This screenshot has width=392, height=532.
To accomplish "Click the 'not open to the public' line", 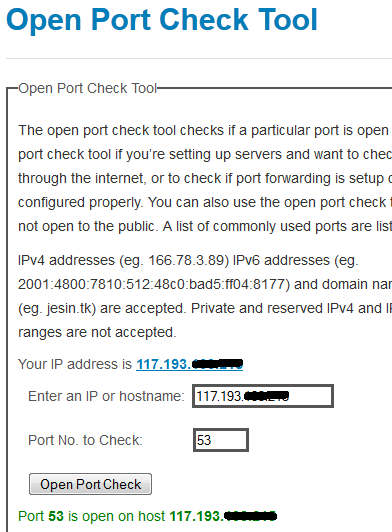I will pos(205,227).
